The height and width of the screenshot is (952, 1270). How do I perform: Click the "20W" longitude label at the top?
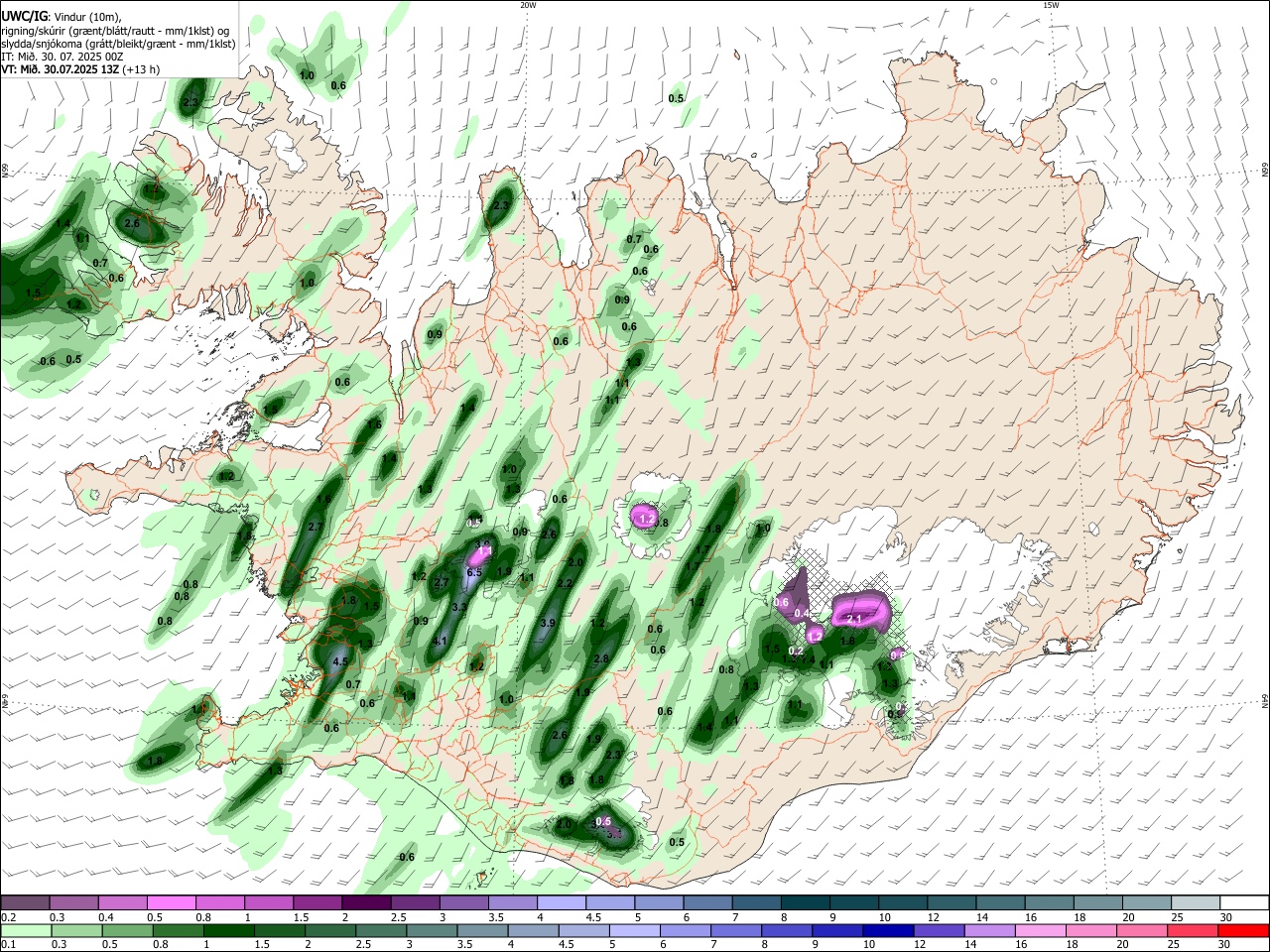(x=528, y=5)
